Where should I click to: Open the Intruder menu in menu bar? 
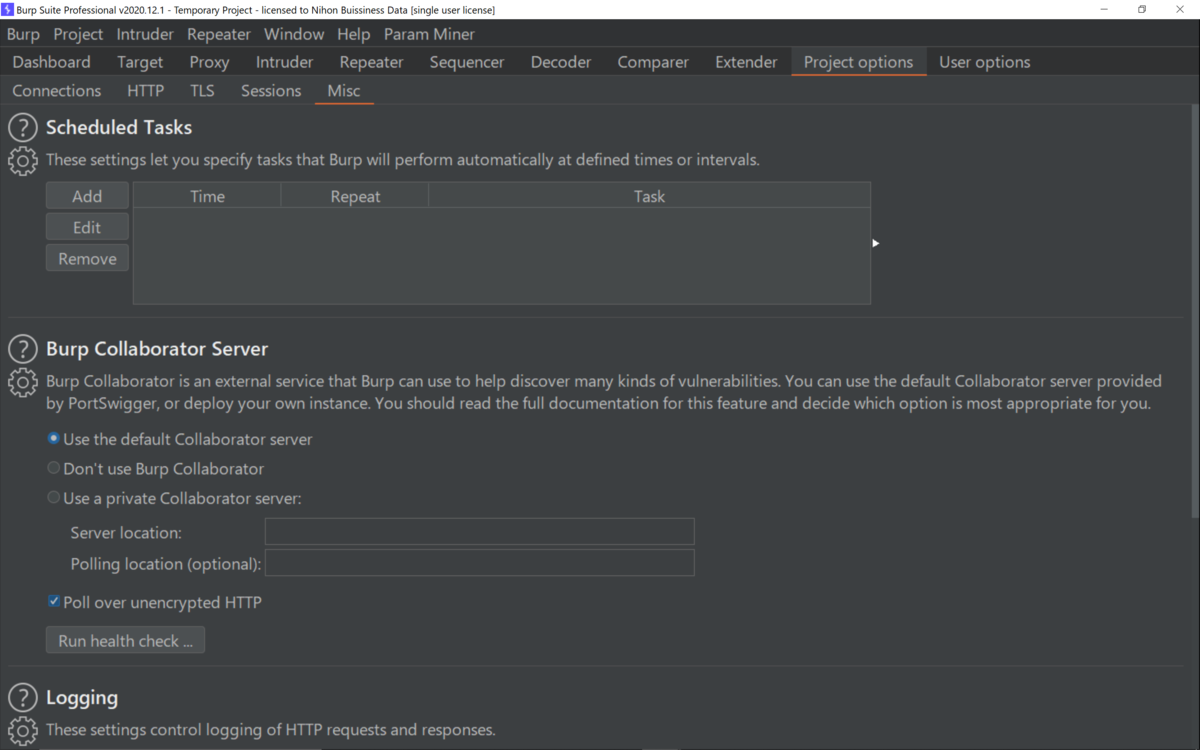click(145, 34)
